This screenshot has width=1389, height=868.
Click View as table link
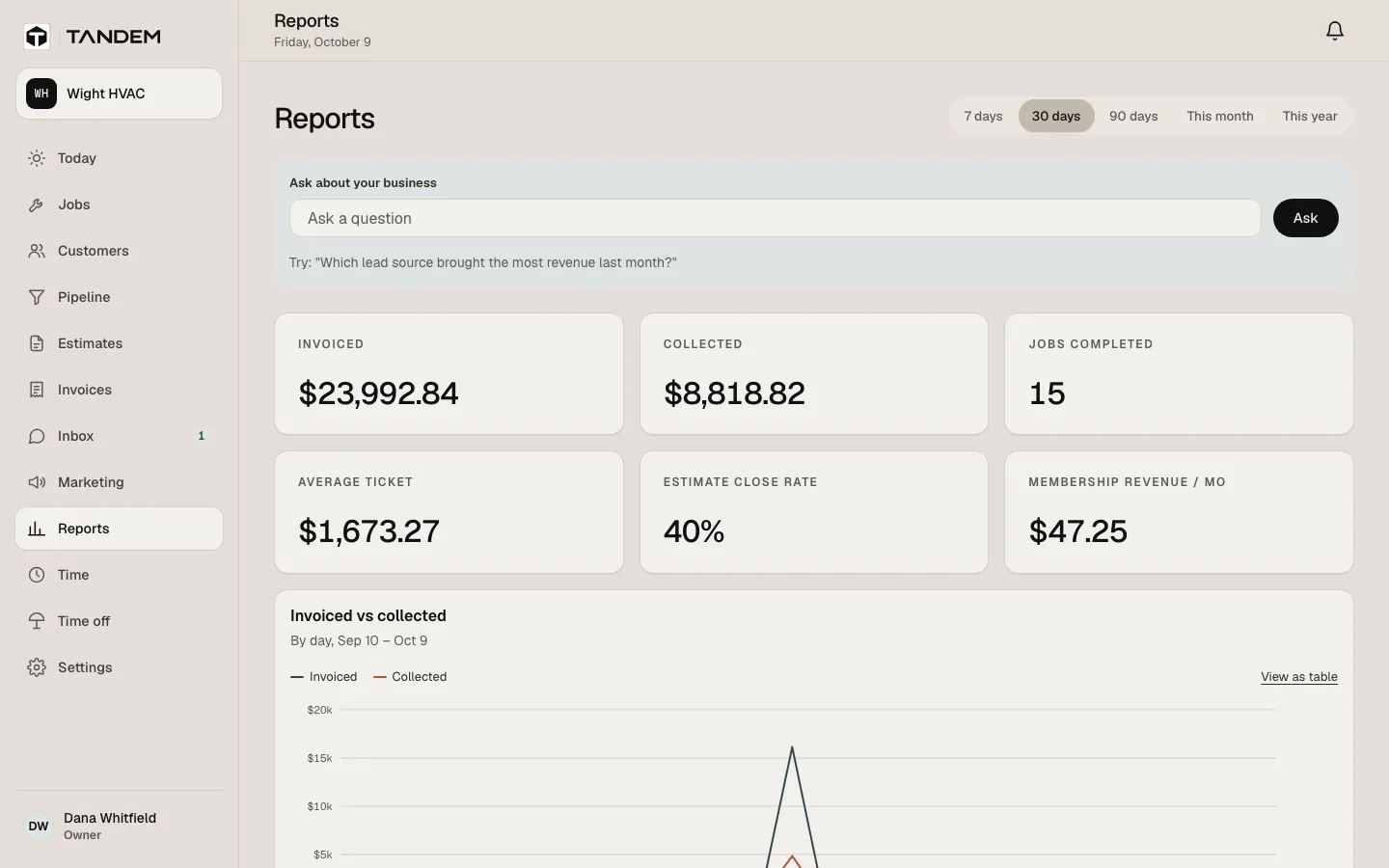coord(1298,677)
